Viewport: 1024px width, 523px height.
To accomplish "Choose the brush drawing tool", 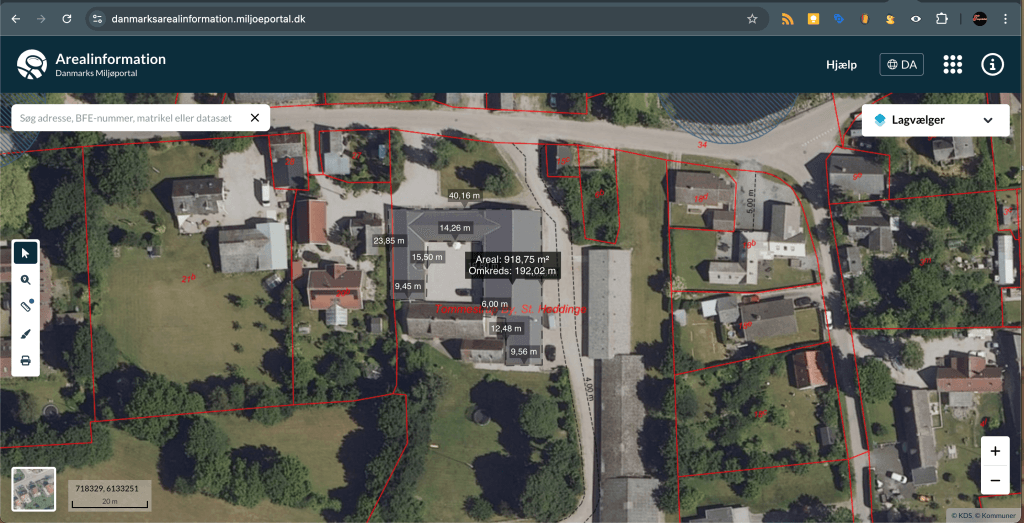I will [x=26, y=333].
